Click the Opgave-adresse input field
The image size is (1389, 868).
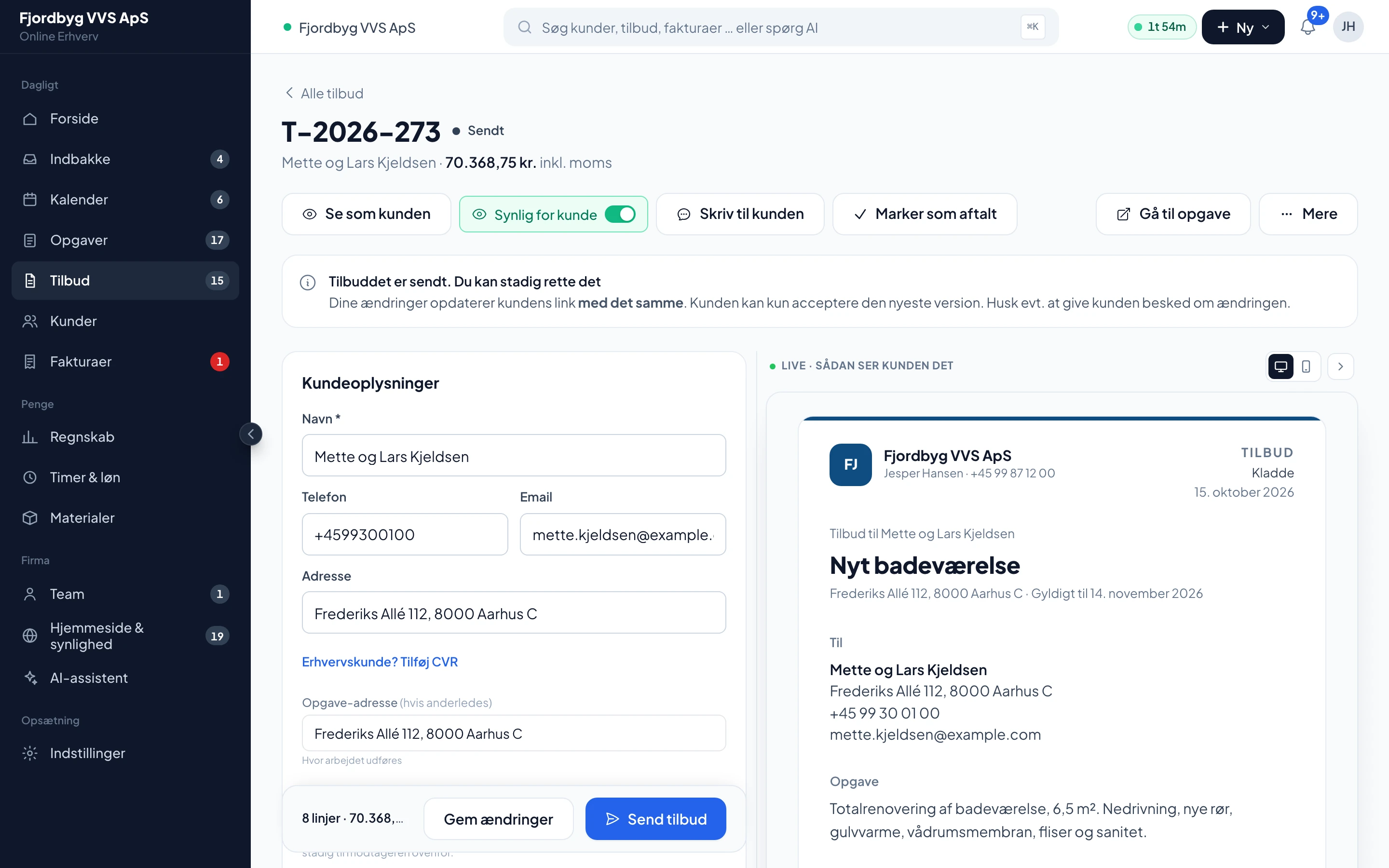click(514, 733)
